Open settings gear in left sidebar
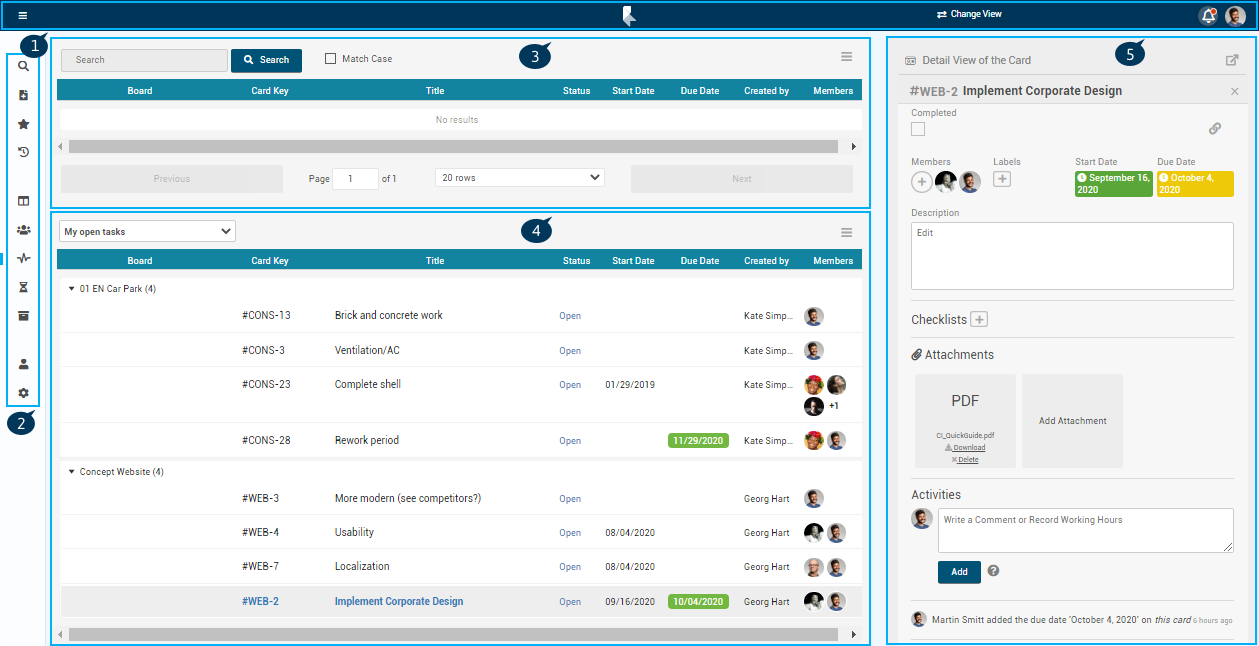Screen dimensions: 1259x646 pos(24,393)
